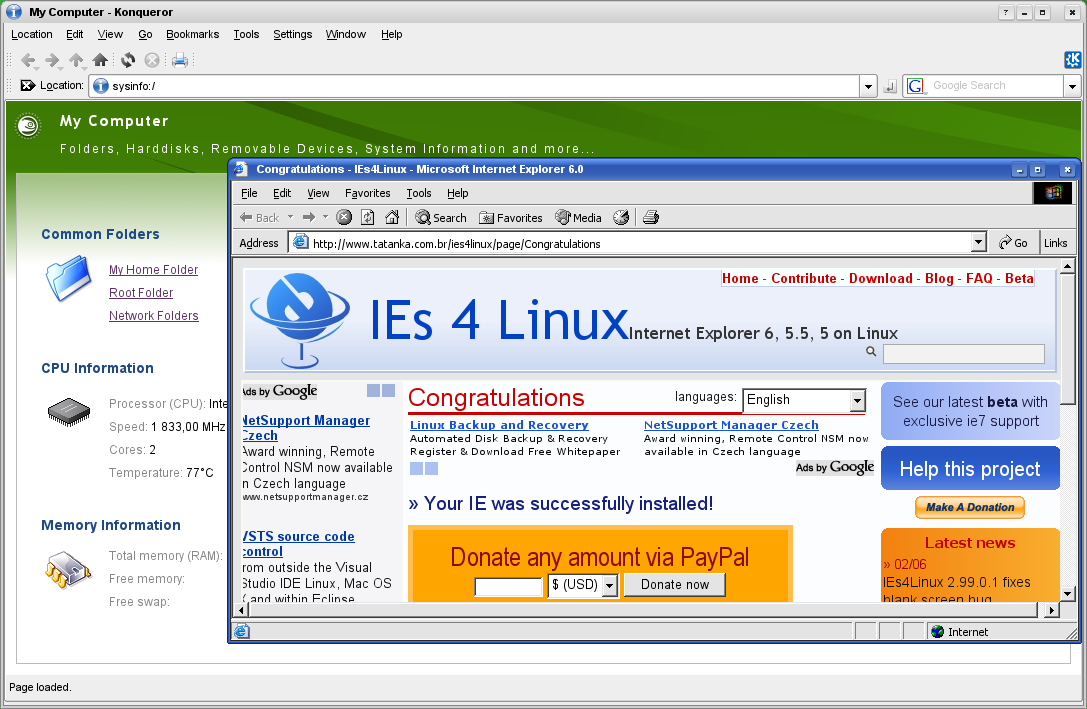Click the Donate now button
This screenshot has height=709, width=1087.
[x=674, y=585]
